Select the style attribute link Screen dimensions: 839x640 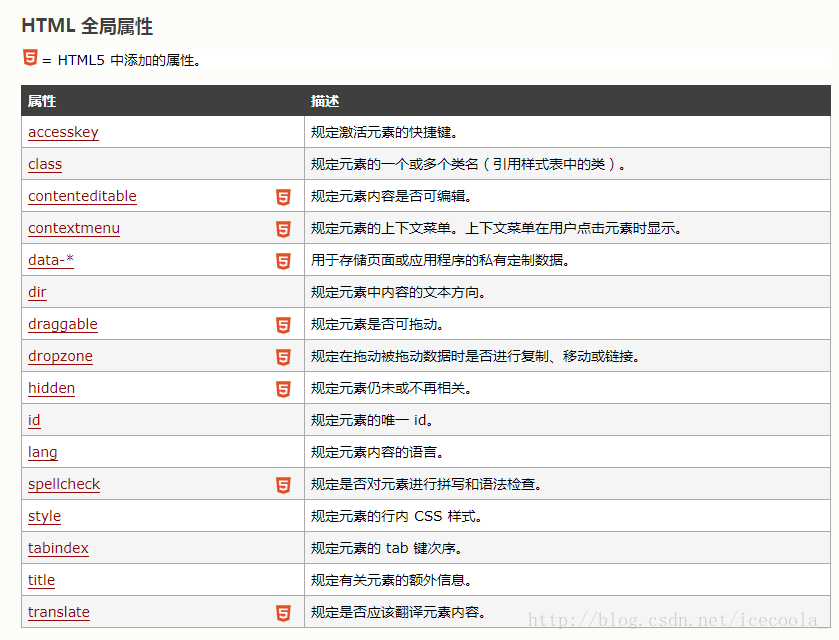click(44, 516)
